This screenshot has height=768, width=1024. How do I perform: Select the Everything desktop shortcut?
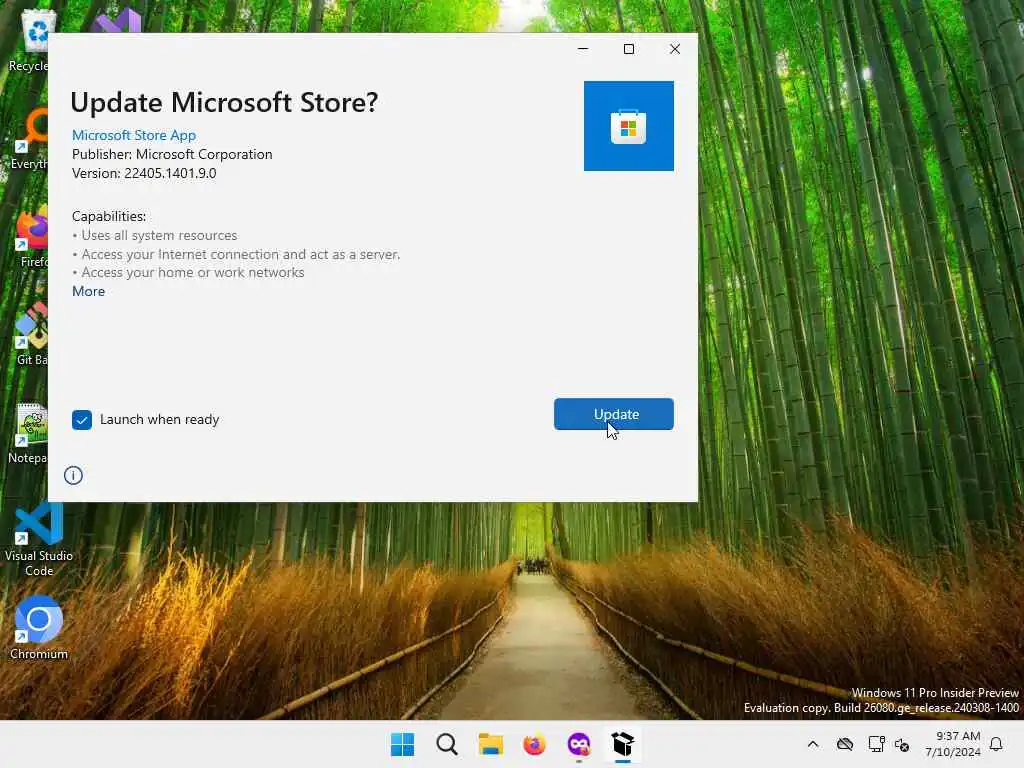[x=31, y=139]
